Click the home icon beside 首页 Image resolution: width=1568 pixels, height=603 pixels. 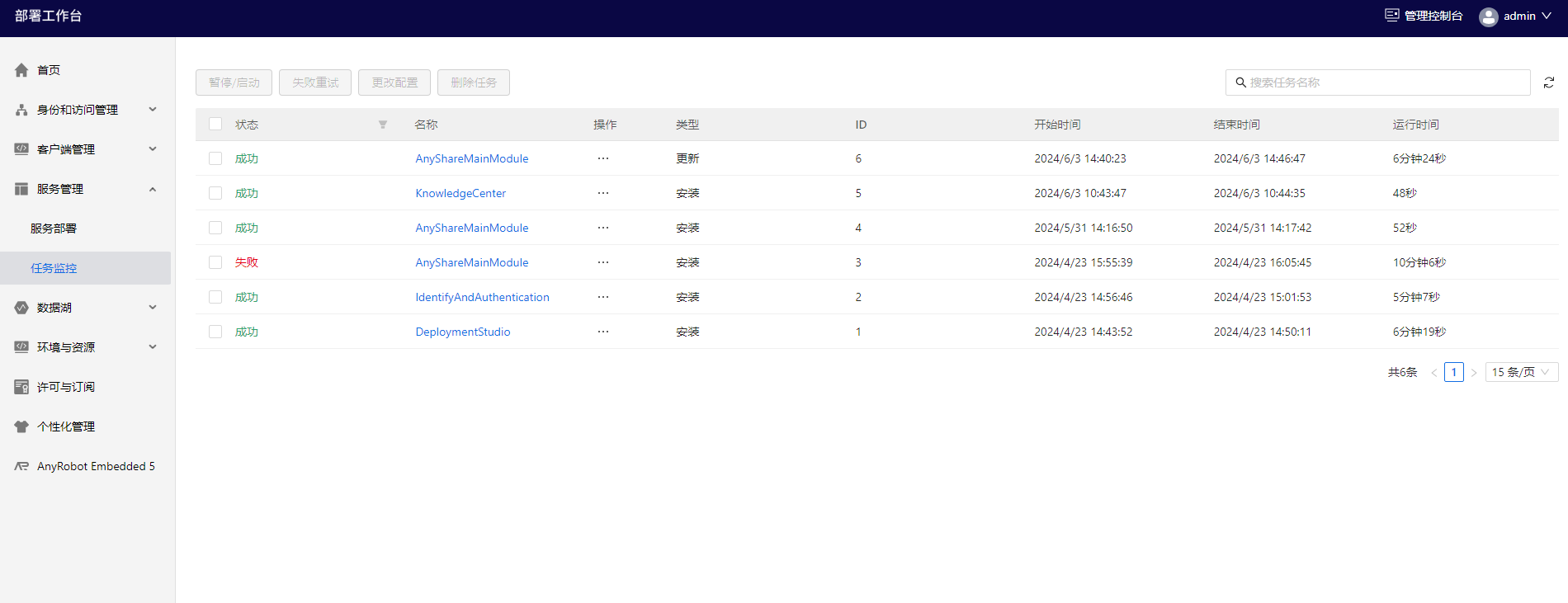(x=21, y=70)
